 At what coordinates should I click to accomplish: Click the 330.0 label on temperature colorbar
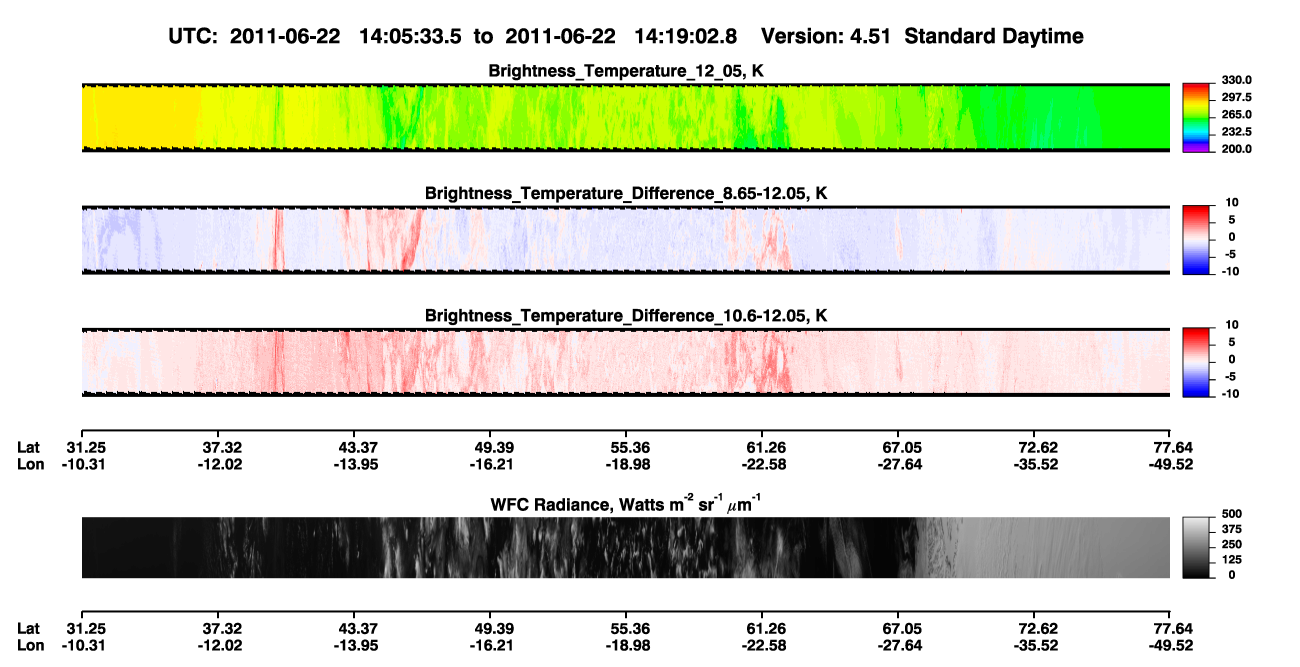pos(1235,81)
